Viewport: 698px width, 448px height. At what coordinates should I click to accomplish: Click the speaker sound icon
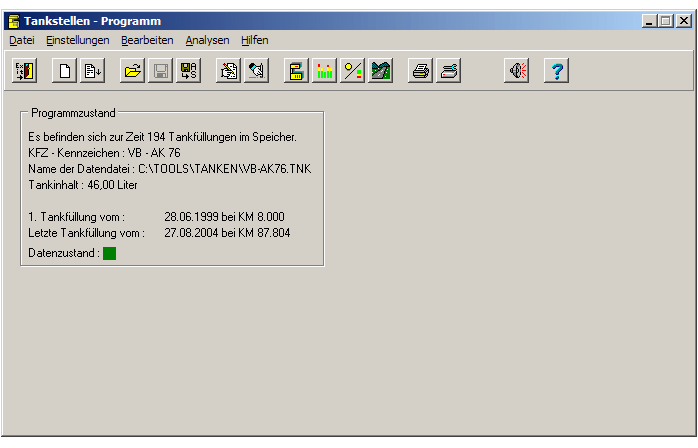(516, 71)
